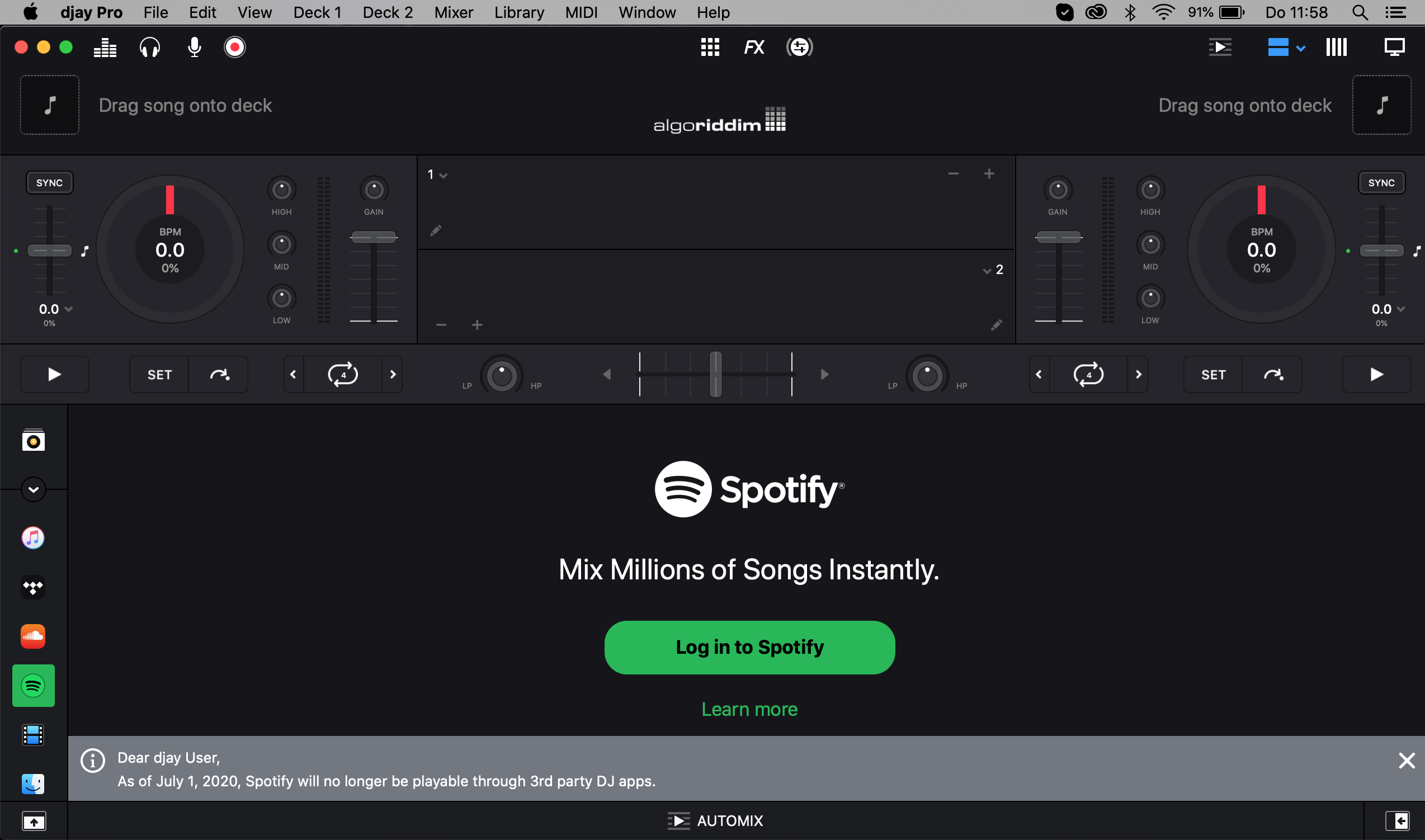1425x840 pixels.
Task: Open the FX effects panel
Action: click(x=754, y=47)
